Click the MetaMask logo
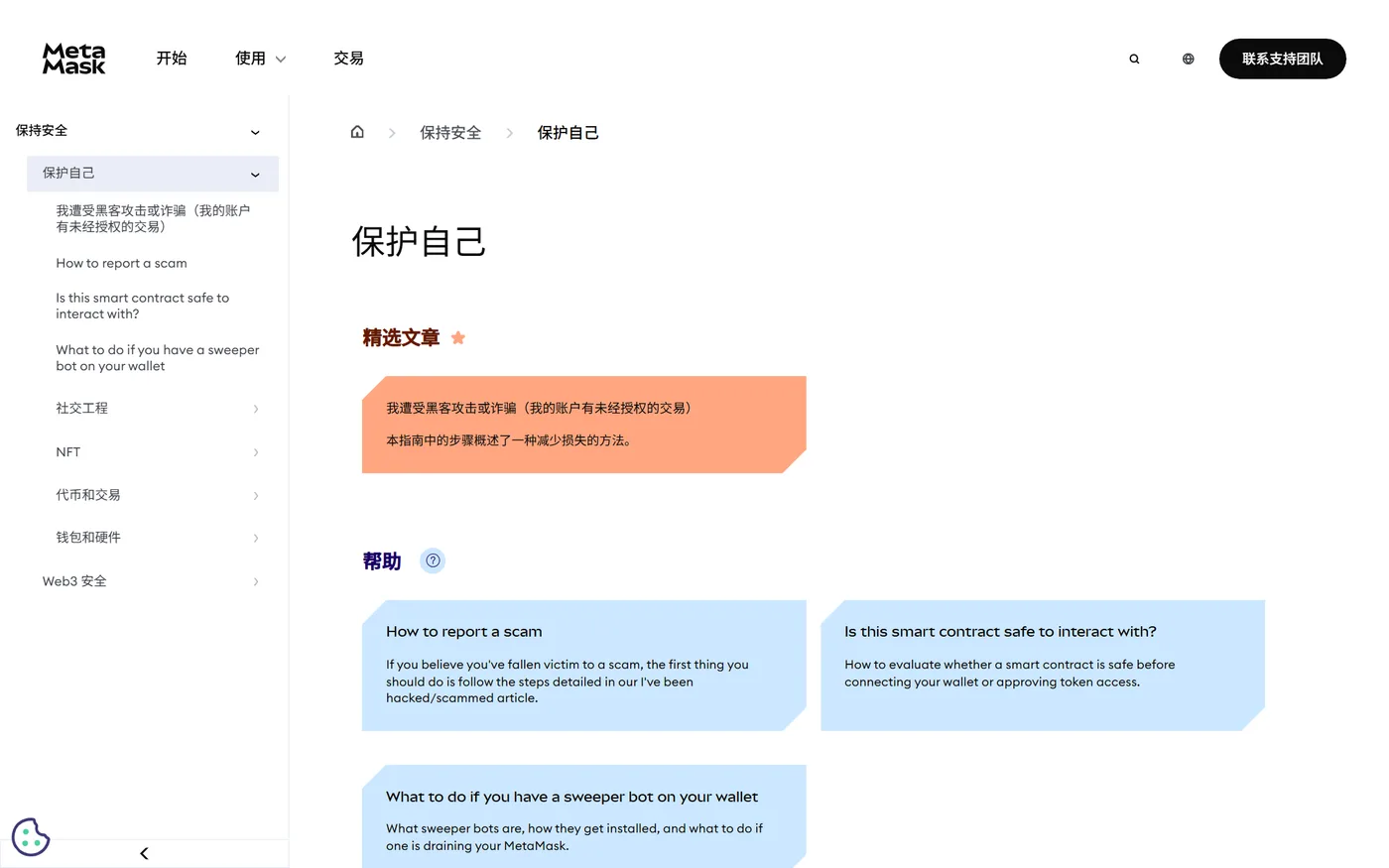 (x=73, y=59)
